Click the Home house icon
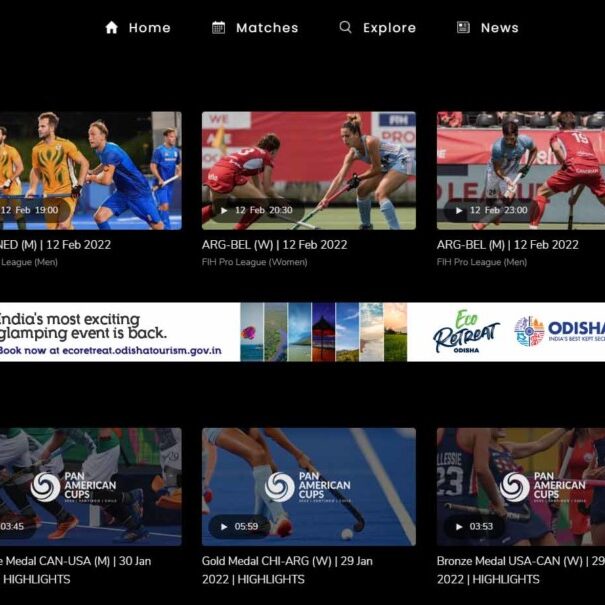Screen dimensions: 605x605 pyautogui.click(x=112, y=27)
